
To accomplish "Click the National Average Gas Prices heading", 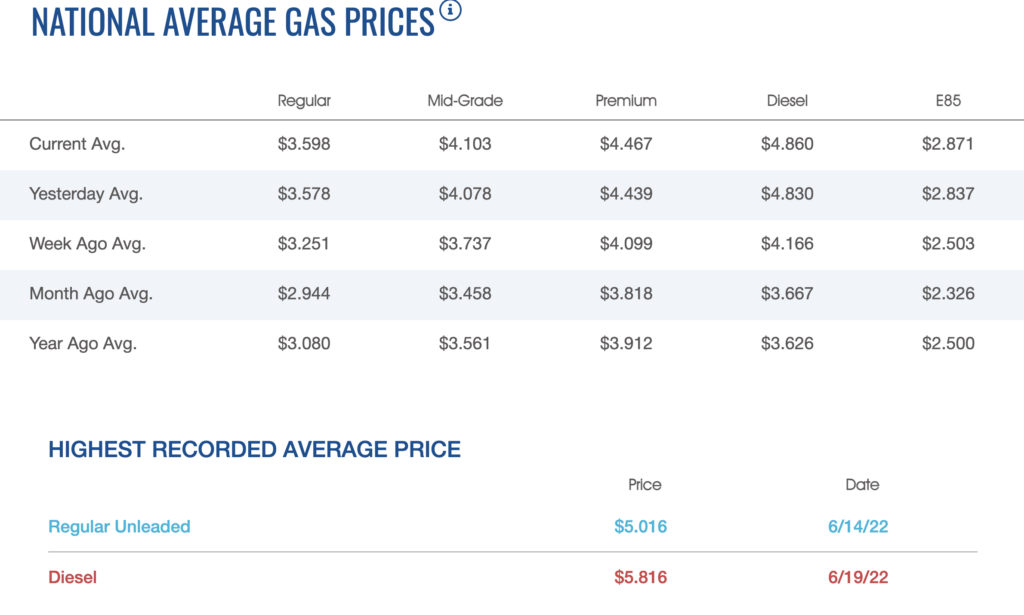I will (232, 22).
